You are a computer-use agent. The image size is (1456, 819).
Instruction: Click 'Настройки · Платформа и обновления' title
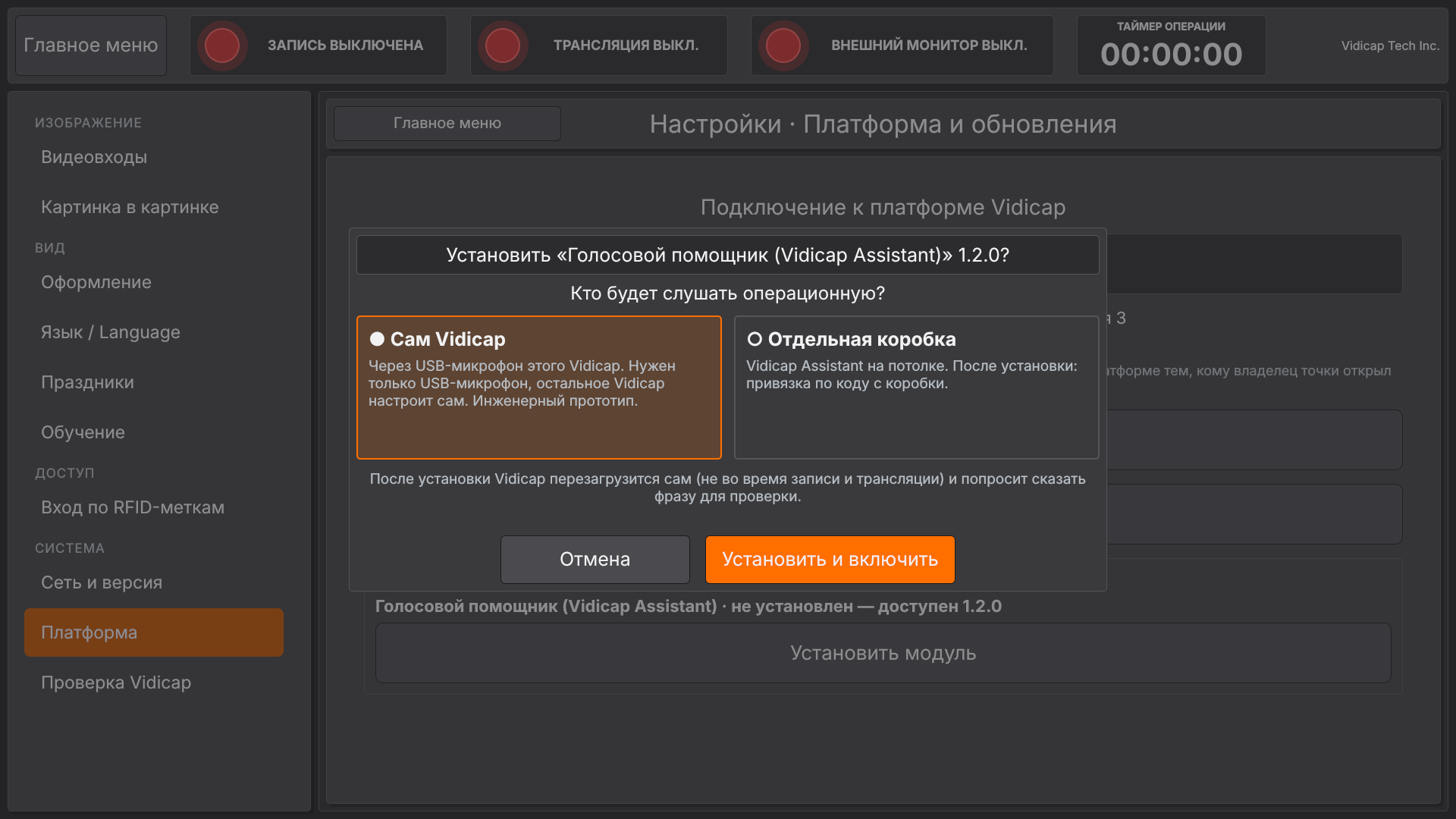coord(883,124)
